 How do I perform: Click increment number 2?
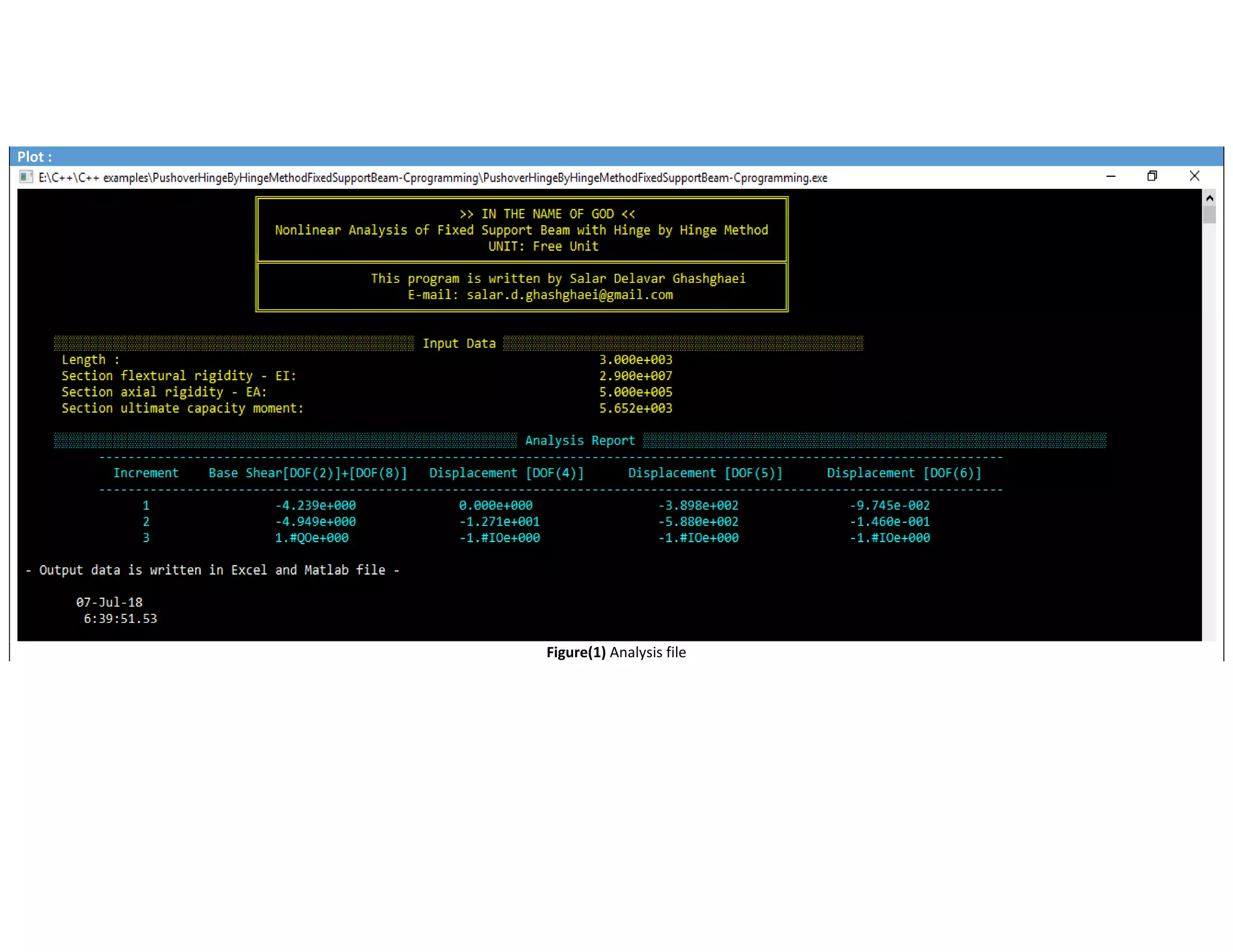(x=146, y=522)
